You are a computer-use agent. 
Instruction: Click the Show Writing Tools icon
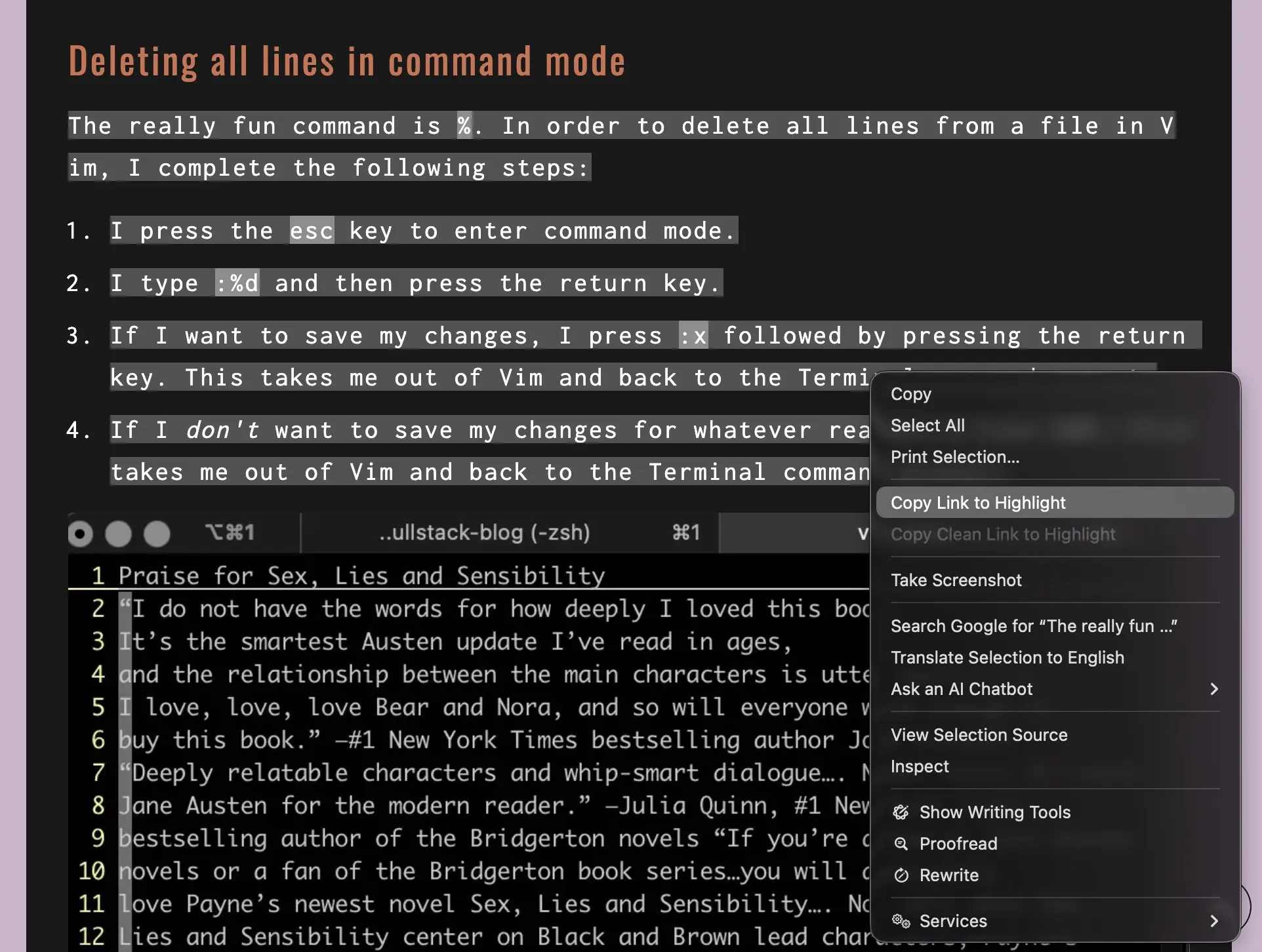[x=901, y=812]
